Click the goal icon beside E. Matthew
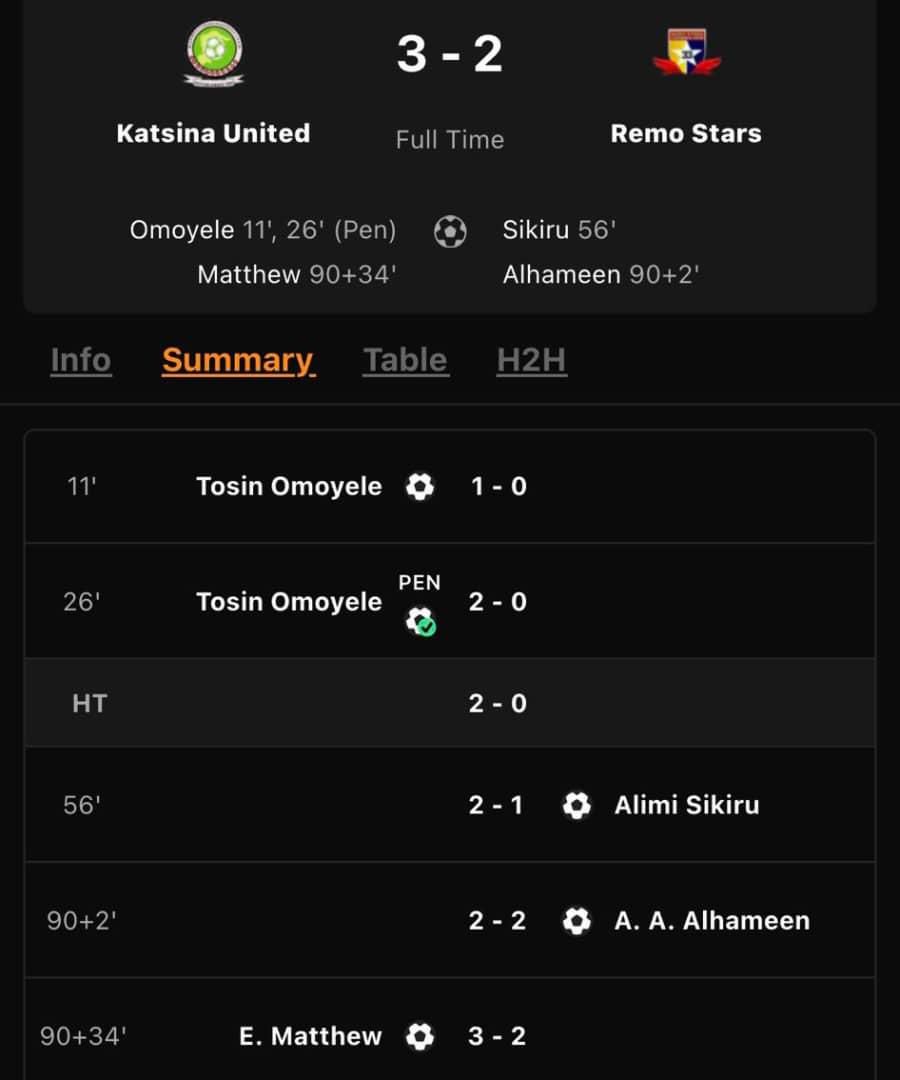The height and width of the screenshot is (1080, 900). pos(420,1036)
